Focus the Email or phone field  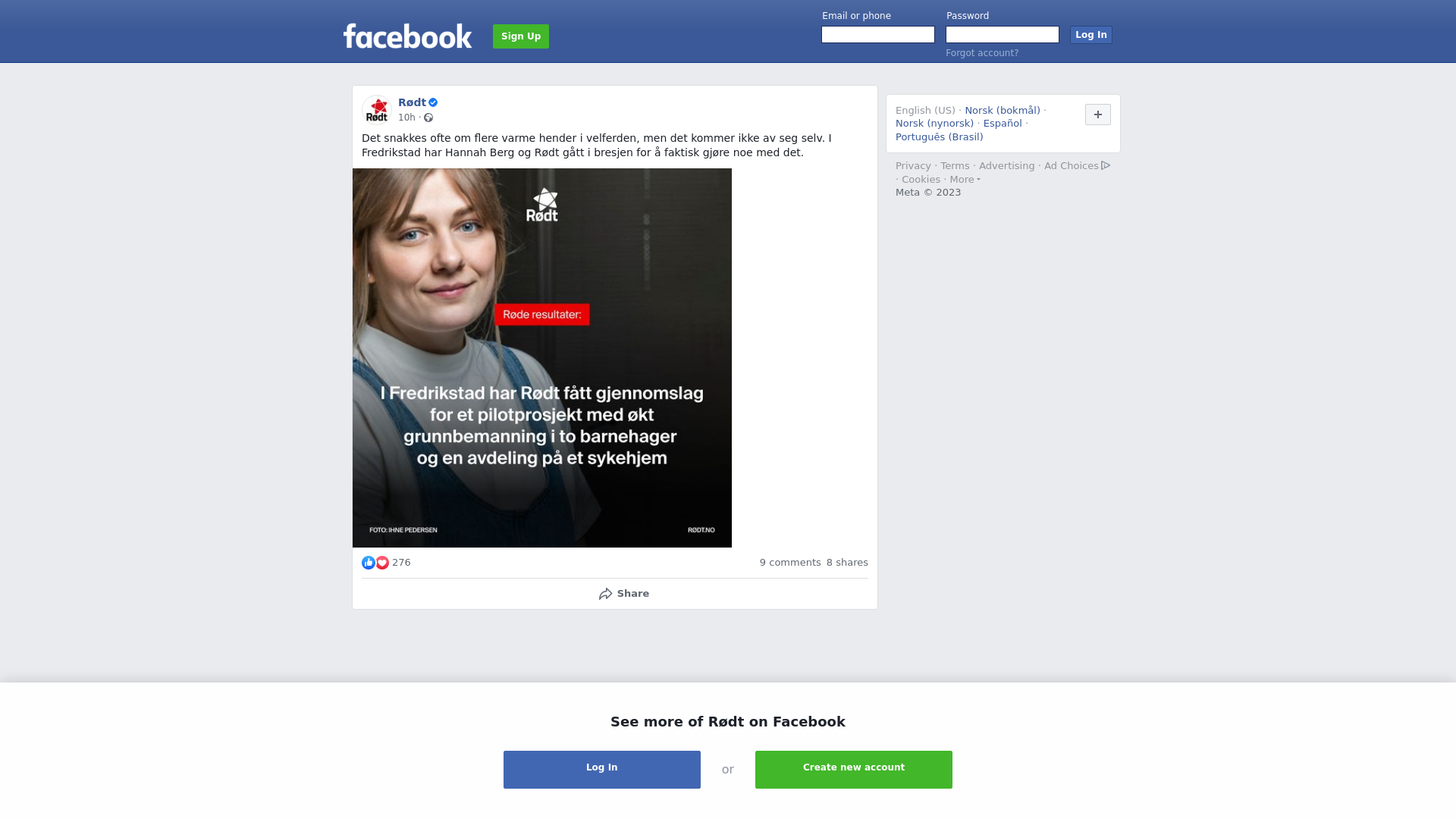[878, 35]
